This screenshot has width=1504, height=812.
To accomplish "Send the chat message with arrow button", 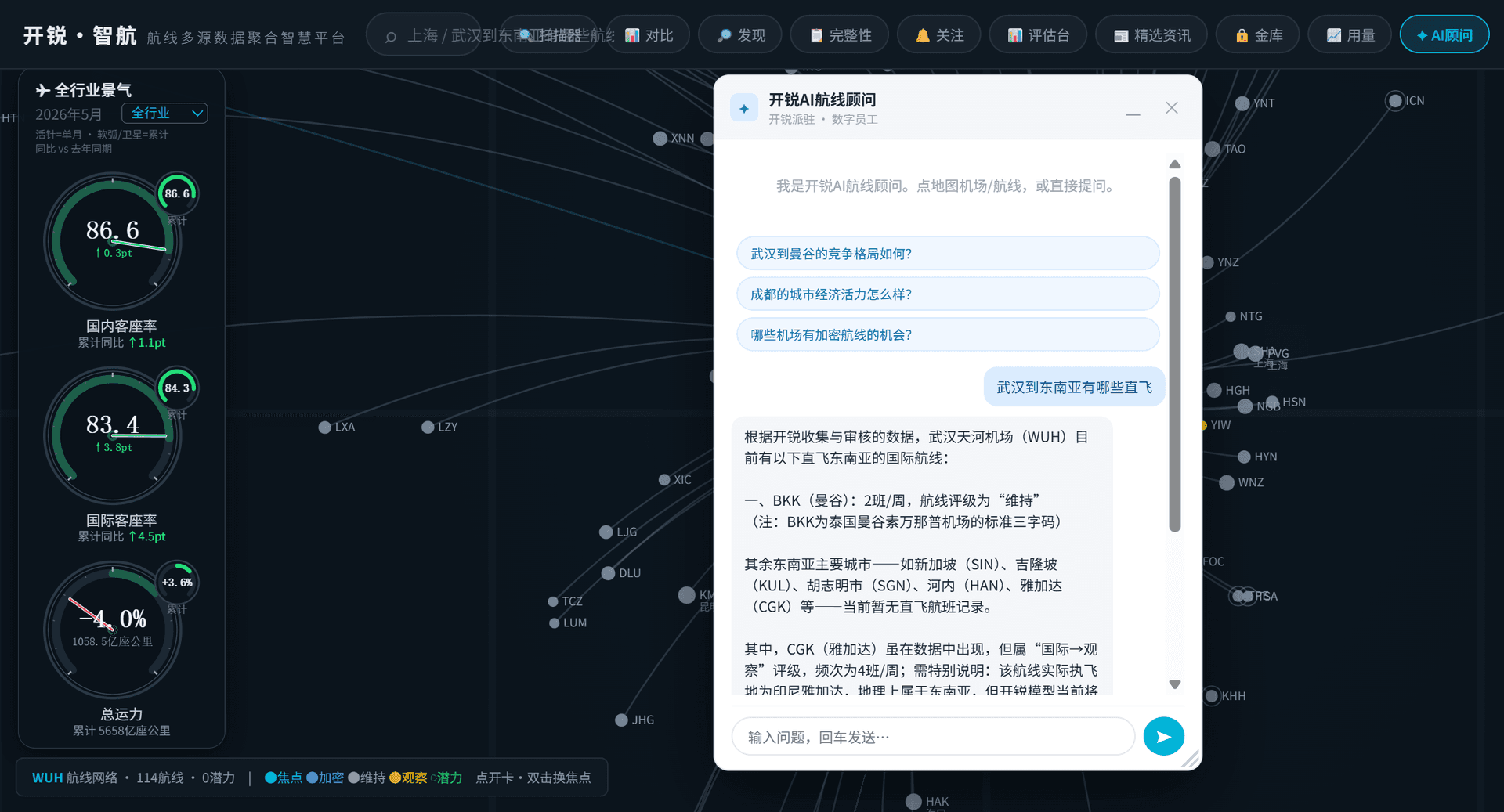I will (x=1163, y=736).
